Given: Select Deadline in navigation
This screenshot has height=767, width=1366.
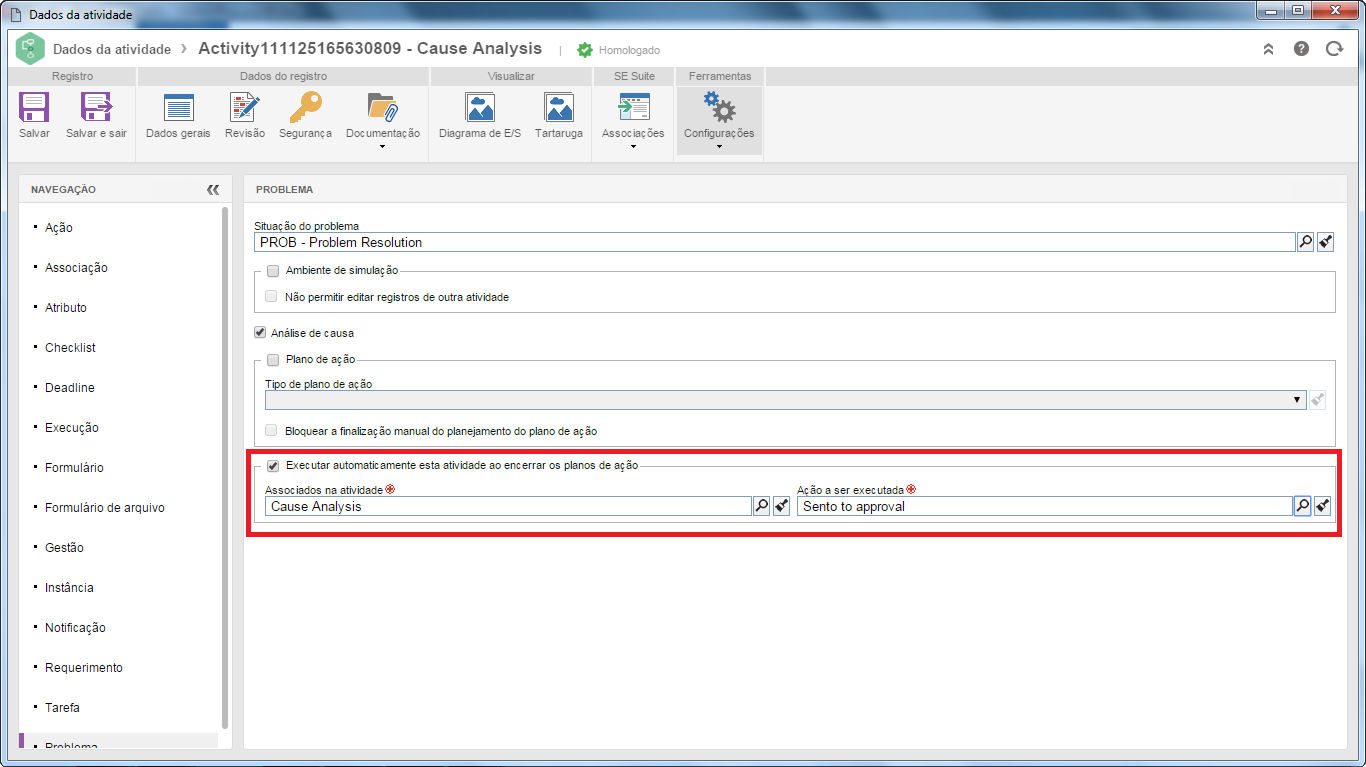Looking at the screenshot, I should point(70,387).
